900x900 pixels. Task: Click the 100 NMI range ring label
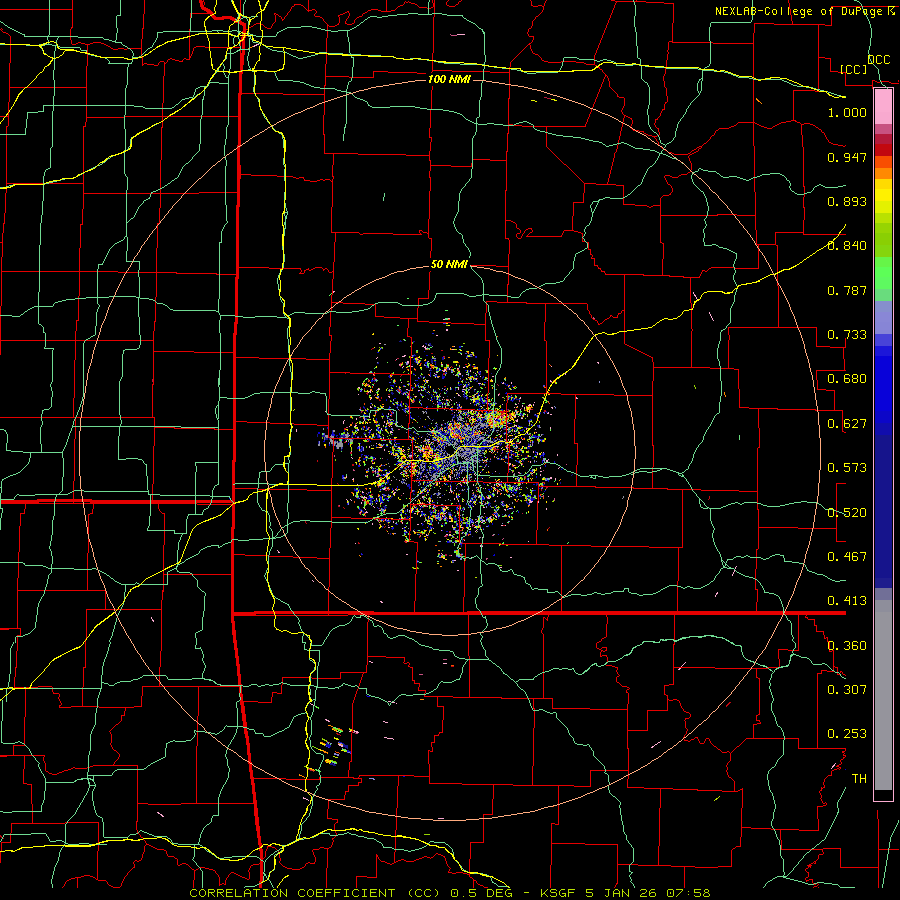pyautogui.click(x=449, y=79)
